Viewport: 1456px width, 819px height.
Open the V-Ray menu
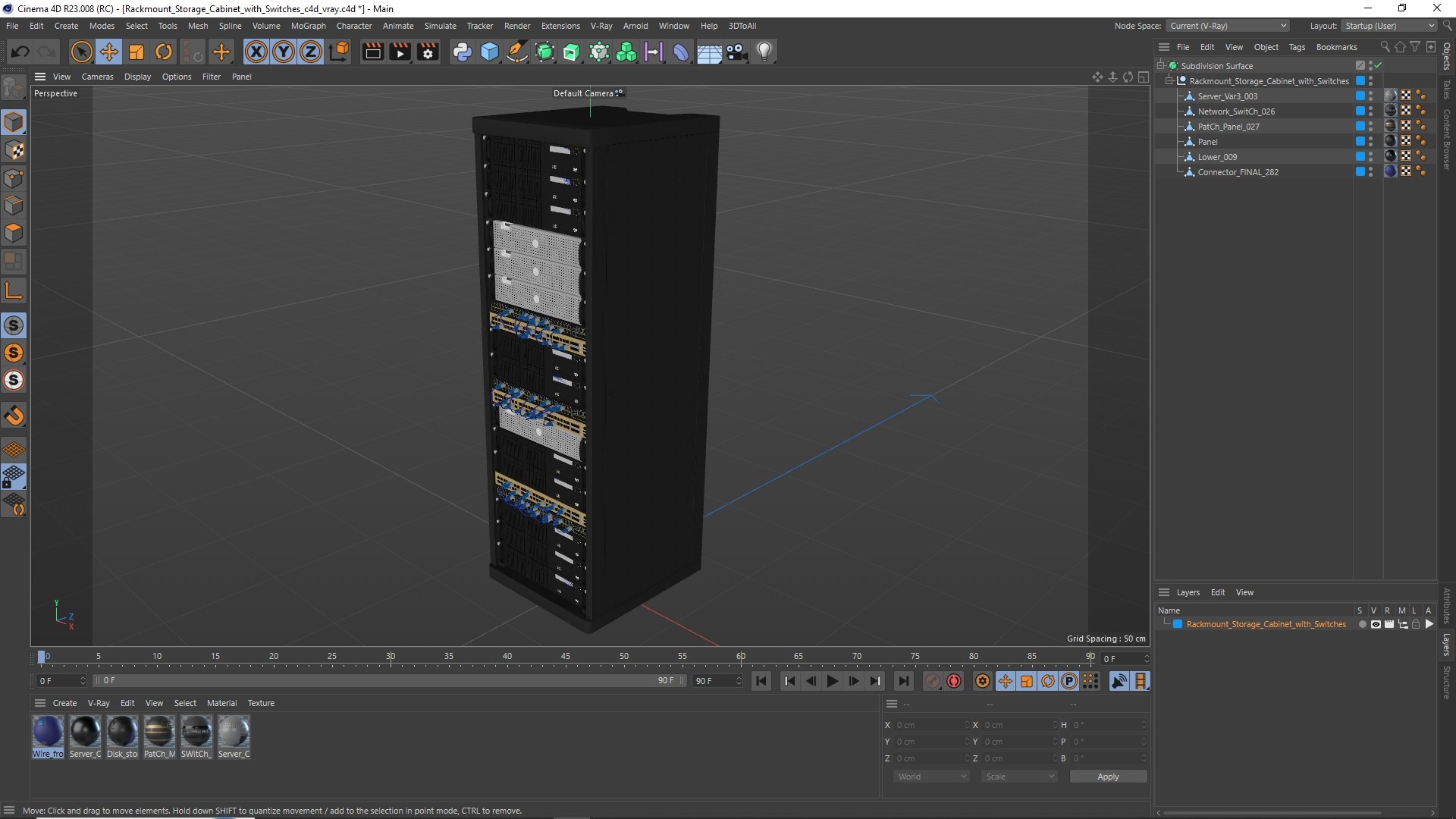pyautogui.click(x=601, y=26)
